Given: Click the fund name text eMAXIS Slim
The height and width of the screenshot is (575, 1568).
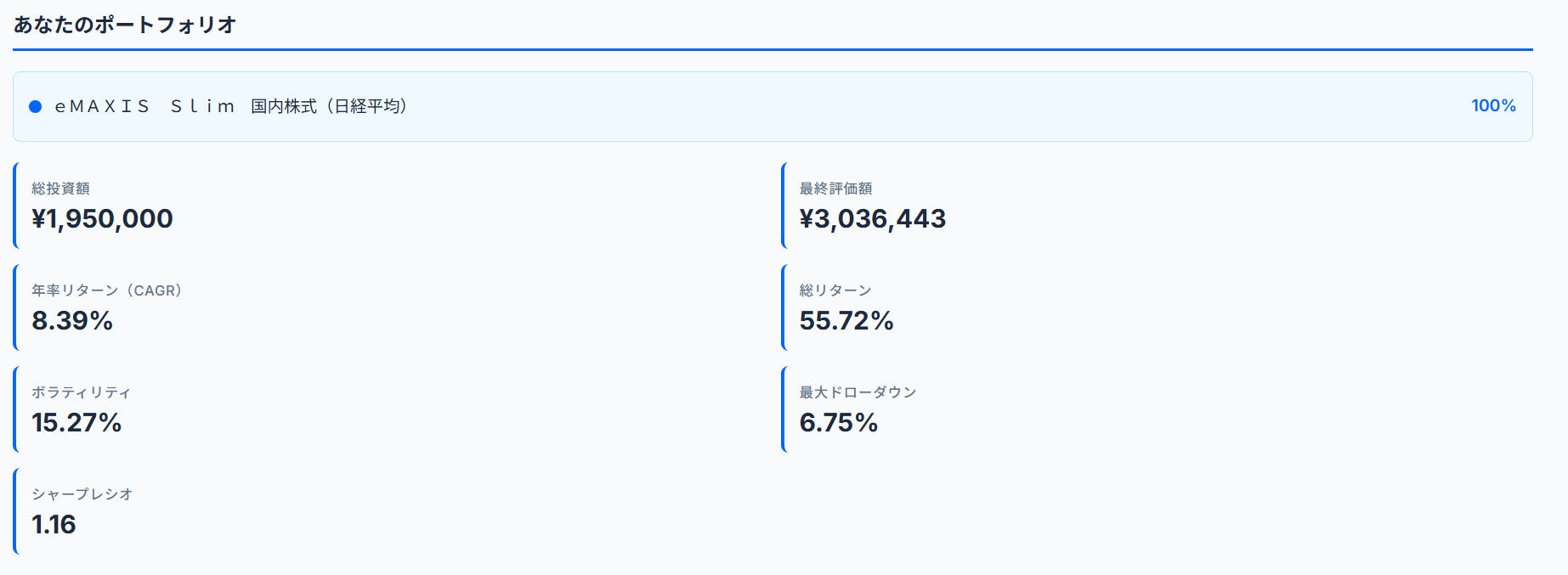Looking at the screenshot, I should coord(144,106).
